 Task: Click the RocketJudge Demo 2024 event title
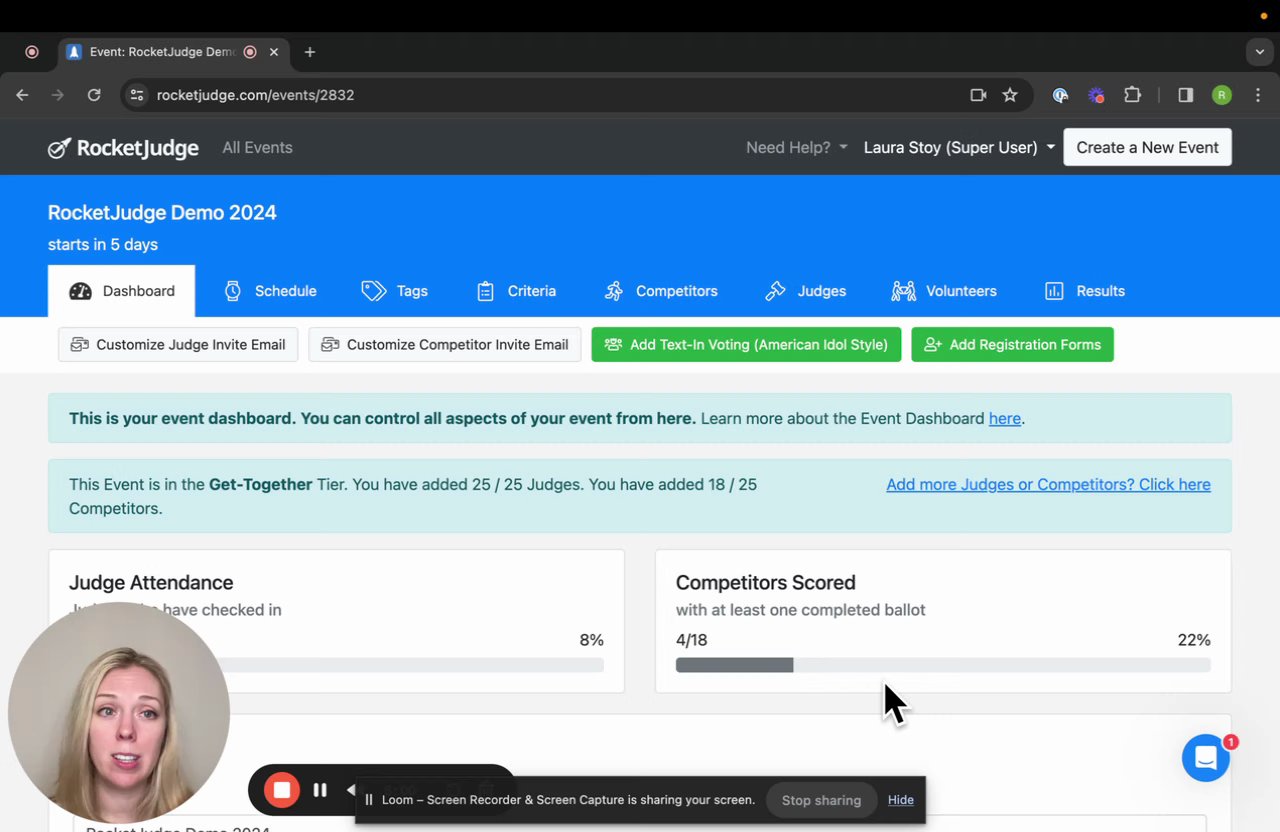tap(162, 212)
